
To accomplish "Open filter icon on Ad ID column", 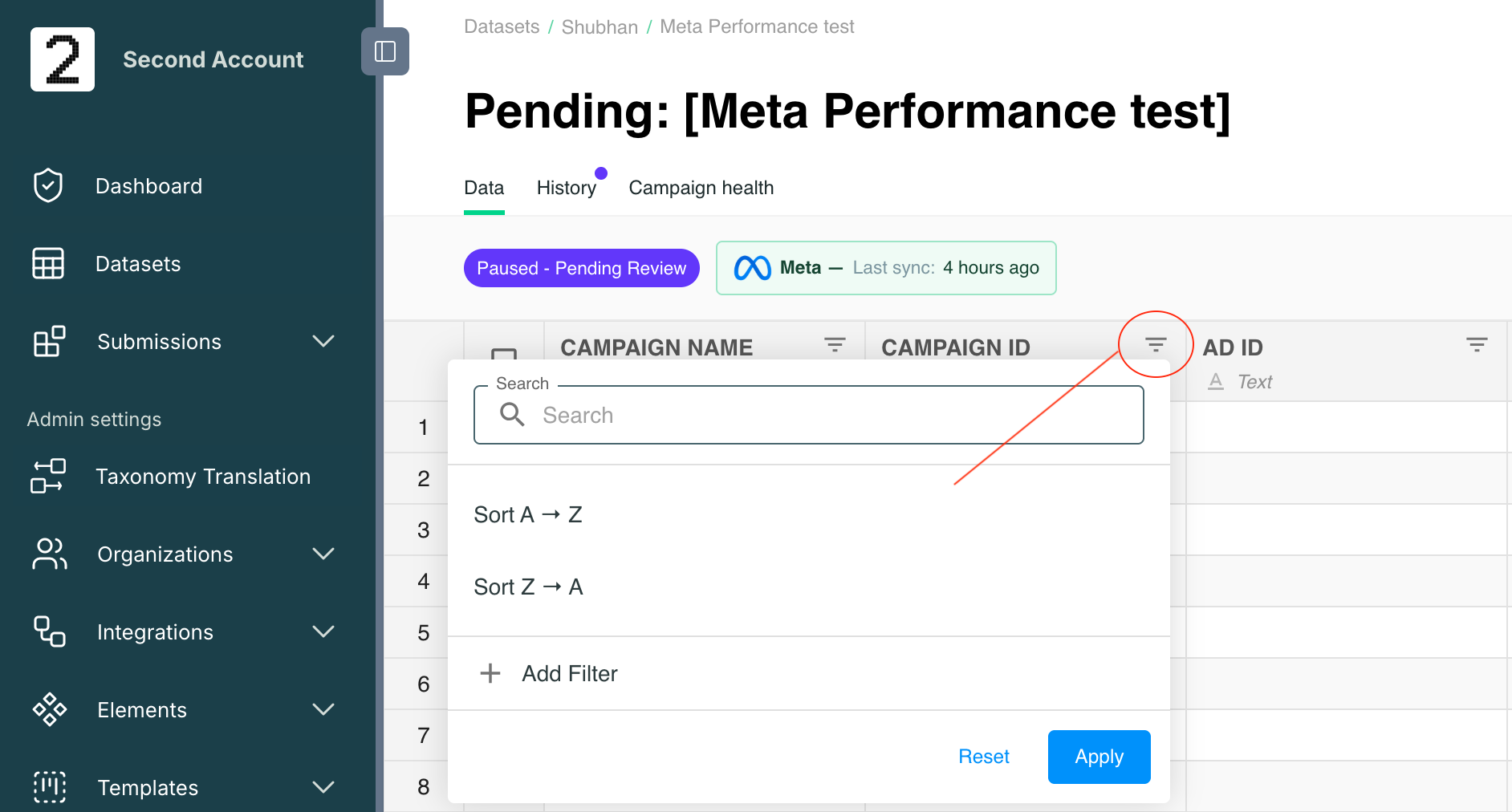I will [1477, 345].
